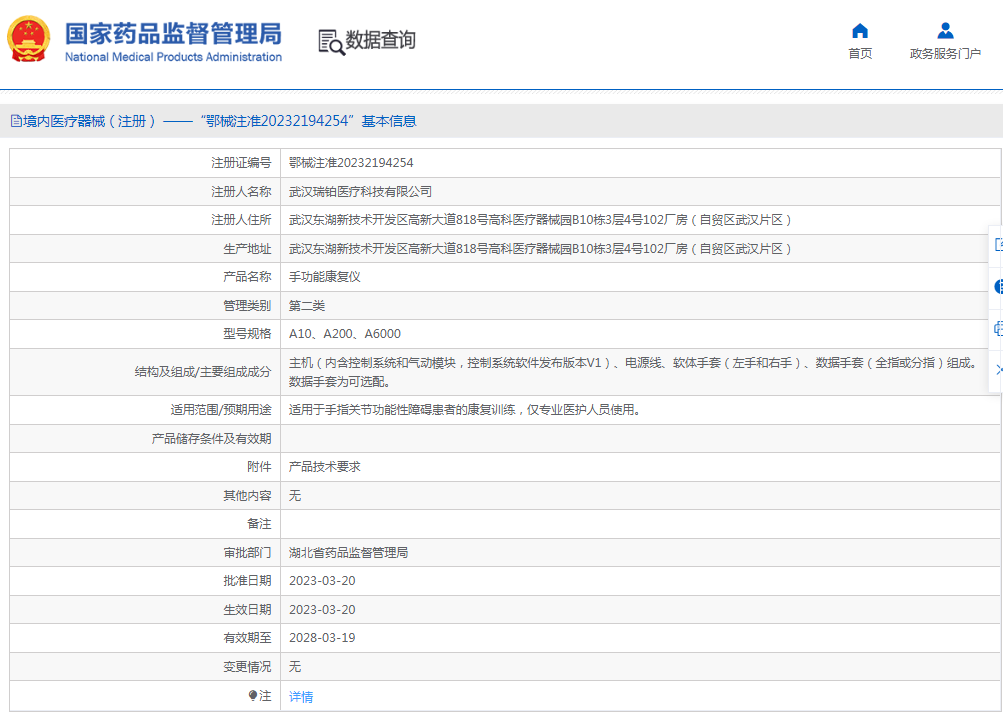Open the 详情 link
The width and height of the screenshot is (1003, 720).
[x=301, y=697]
